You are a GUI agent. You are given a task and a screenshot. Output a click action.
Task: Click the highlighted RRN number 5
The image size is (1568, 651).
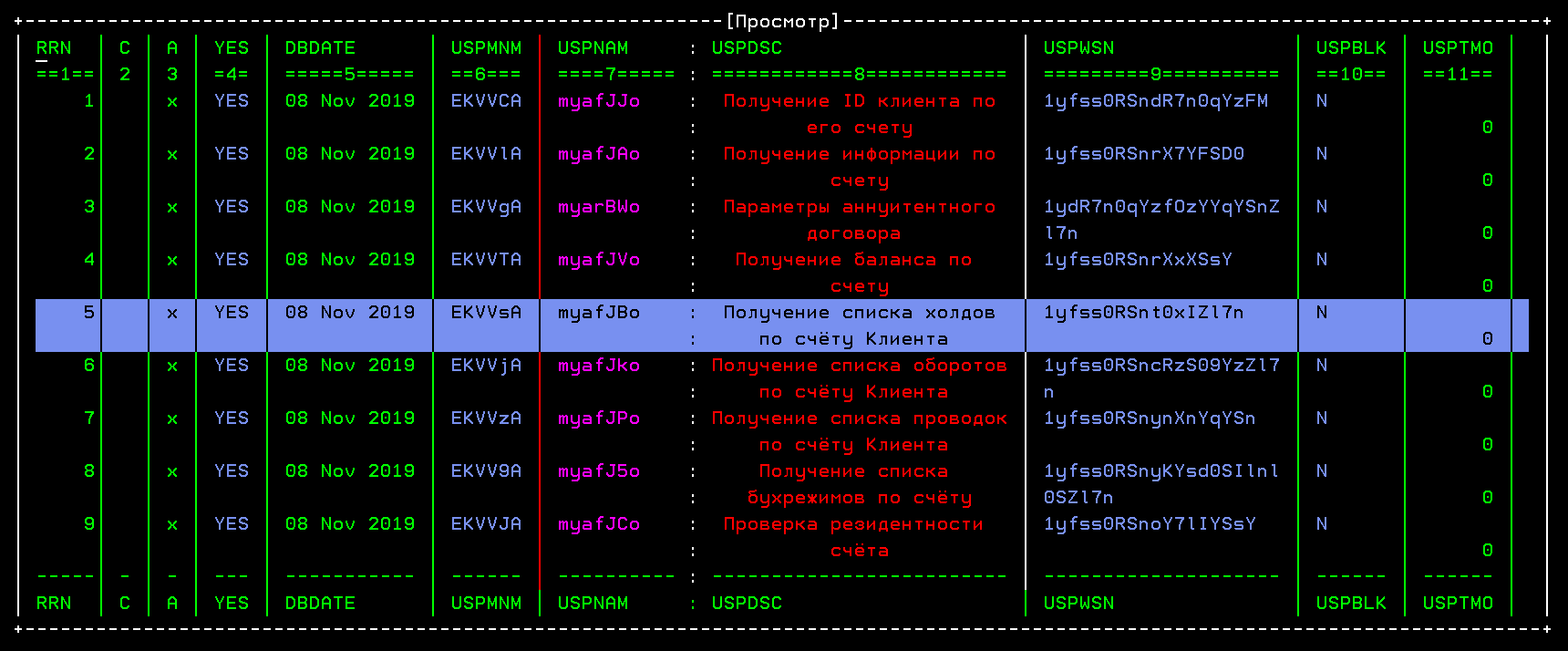89,313
